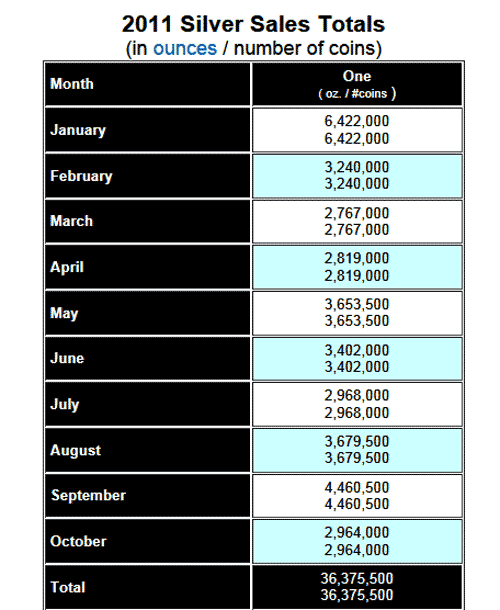Click the February 3,240,000 value cell
Screen dimensions: 500x610
click(357, 176)
